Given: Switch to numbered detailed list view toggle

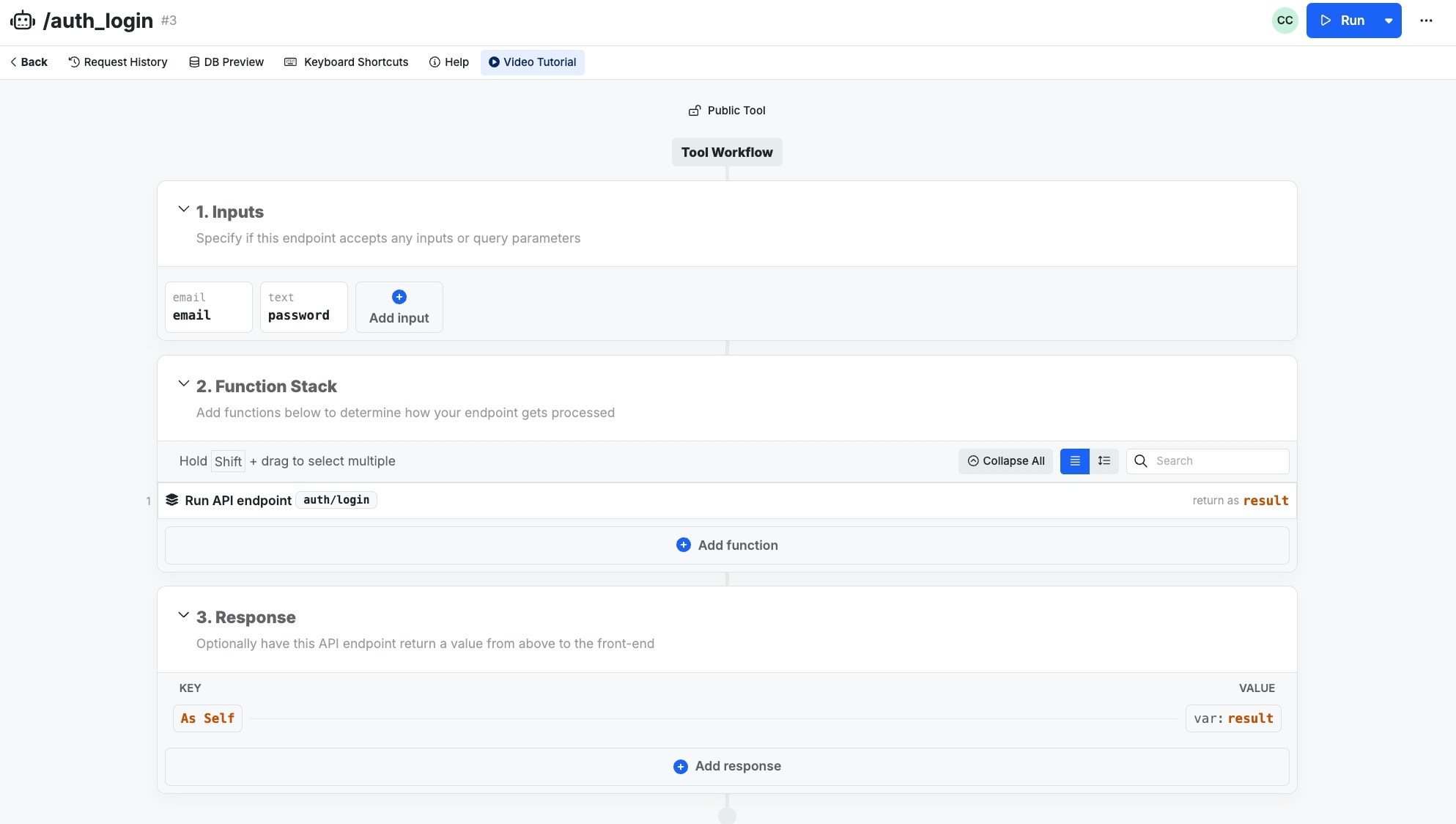Looking at the screenshot, I should [1104, 461].
